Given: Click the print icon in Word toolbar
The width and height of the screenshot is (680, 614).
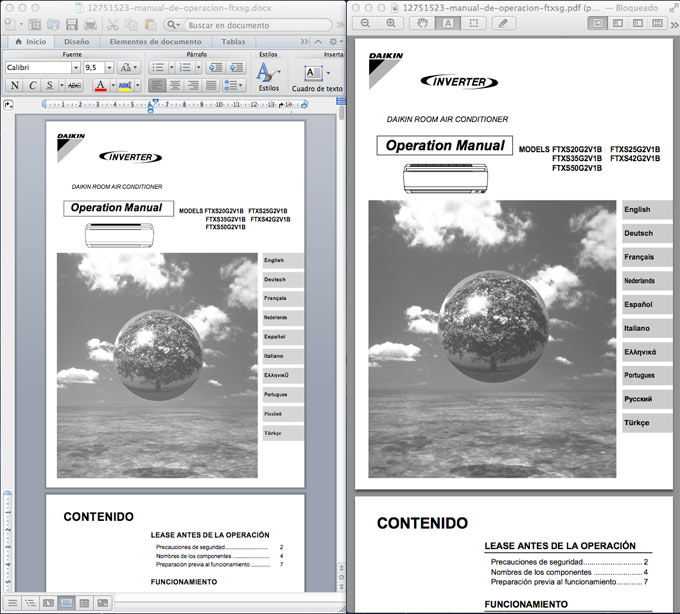Looking at the screenshot, I should click(x=91, y=25).
